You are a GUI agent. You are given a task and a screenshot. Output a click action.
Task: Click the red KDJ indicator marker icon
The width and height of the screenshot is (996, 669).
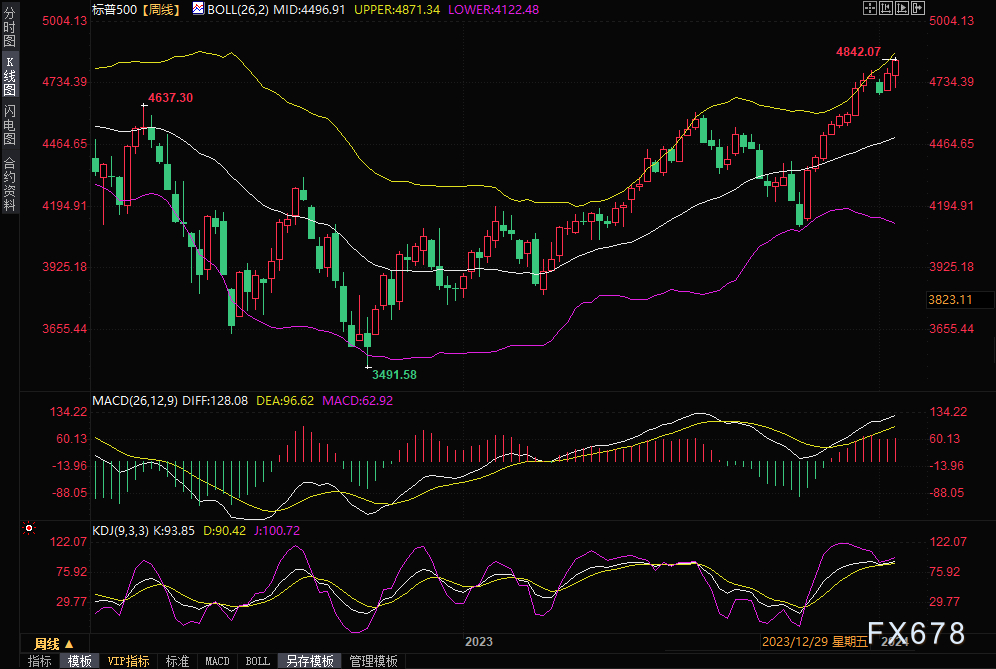point(29,528)
